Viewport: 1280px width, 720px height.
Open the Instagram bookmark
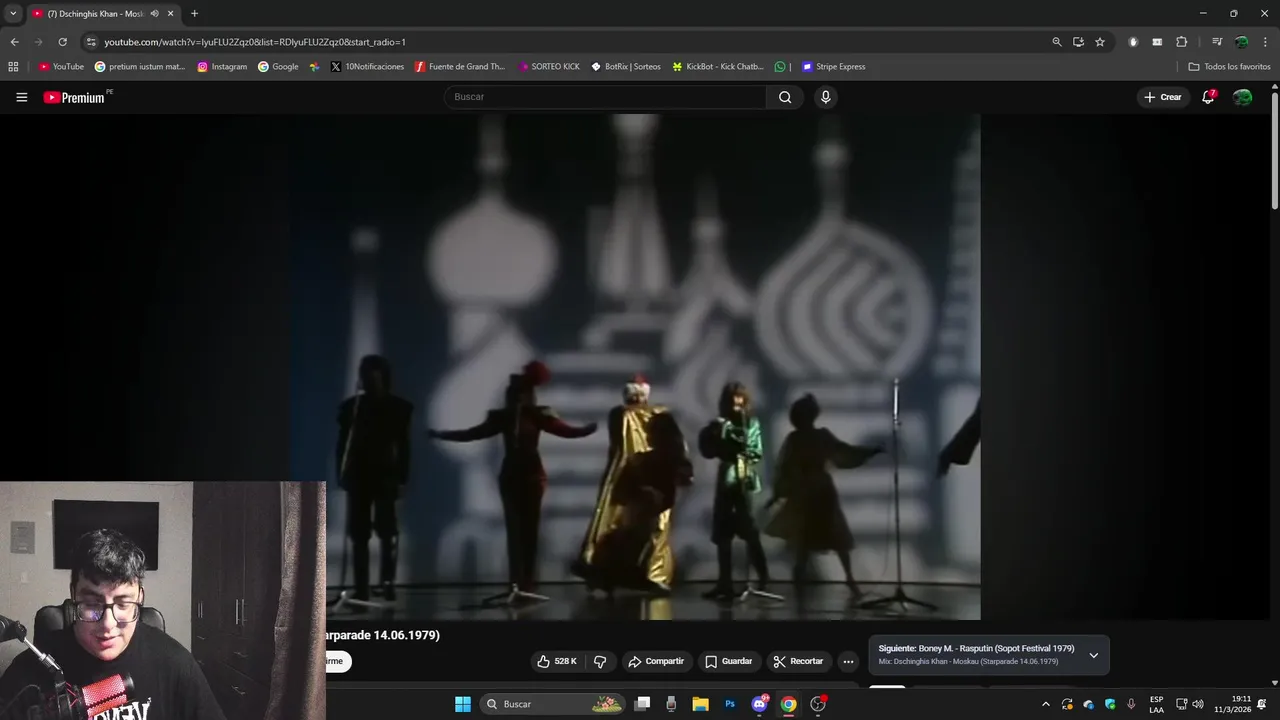point(222,67)
